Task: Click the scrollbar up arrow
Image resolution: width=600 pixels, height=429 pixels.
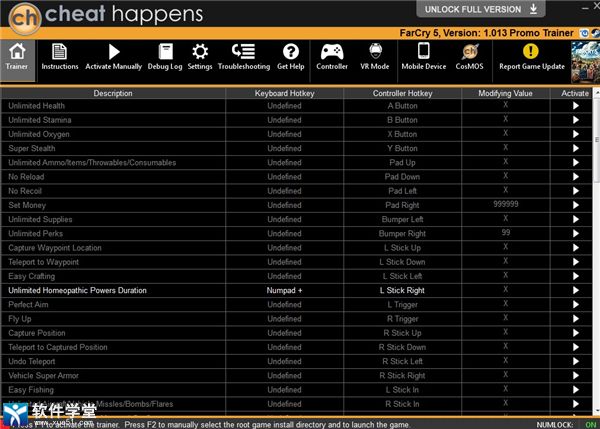Action: 597,93
